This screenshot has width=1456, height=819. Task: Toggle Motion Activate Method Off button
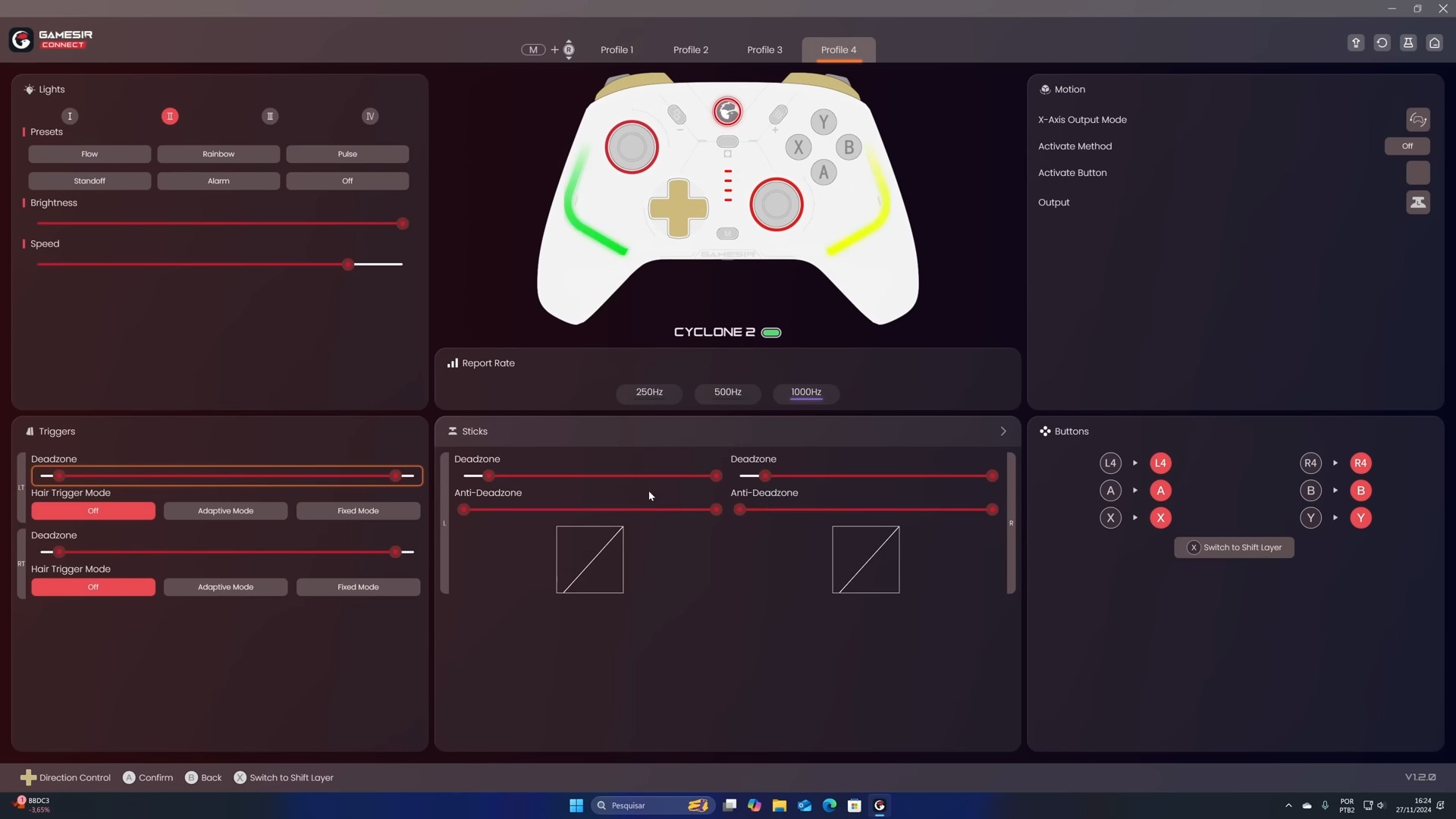point(1407,146)
